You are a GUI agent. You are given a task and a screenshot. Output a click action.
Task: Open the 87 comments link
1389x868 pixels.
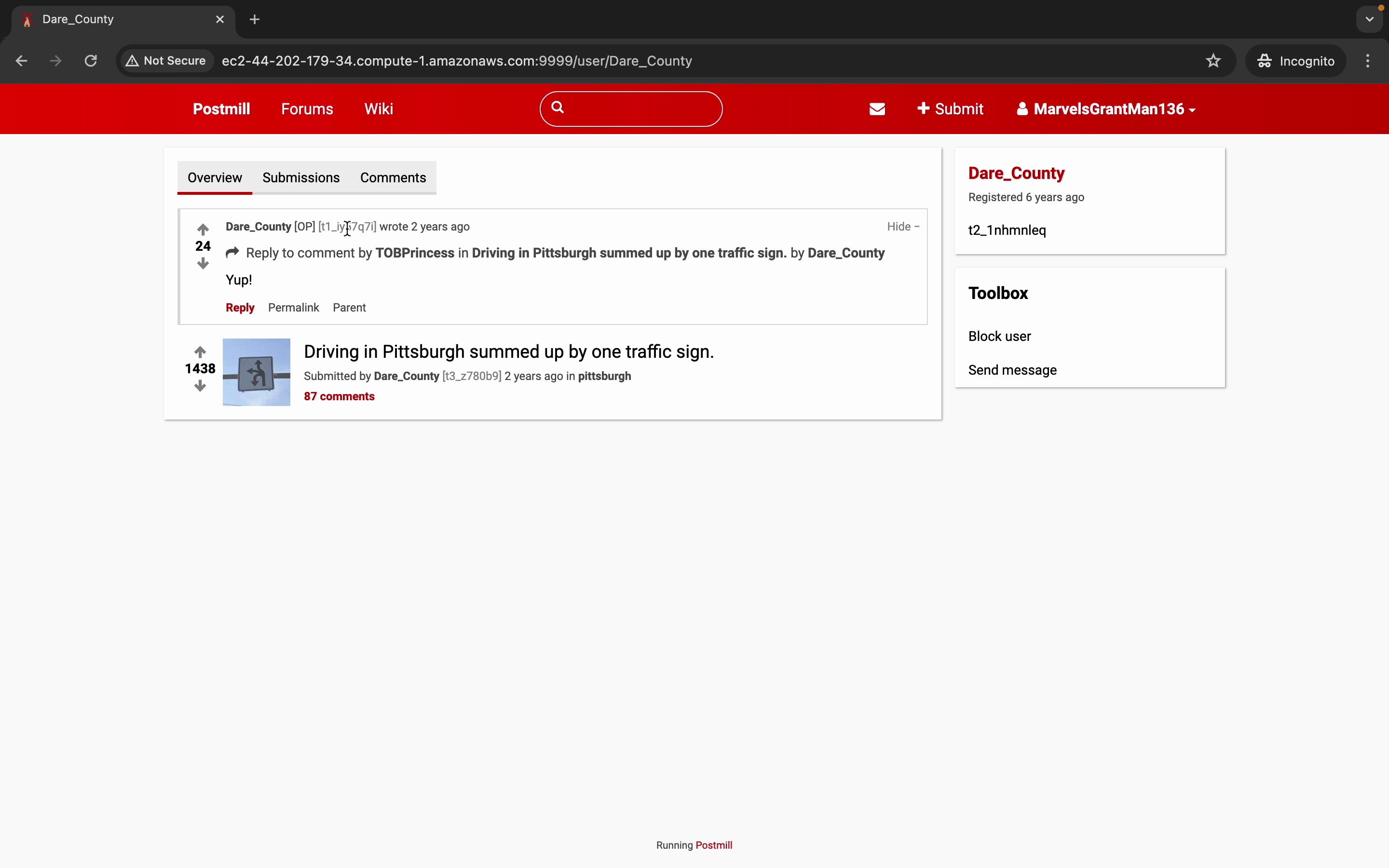pyautogui.click(x=339, y=397)
